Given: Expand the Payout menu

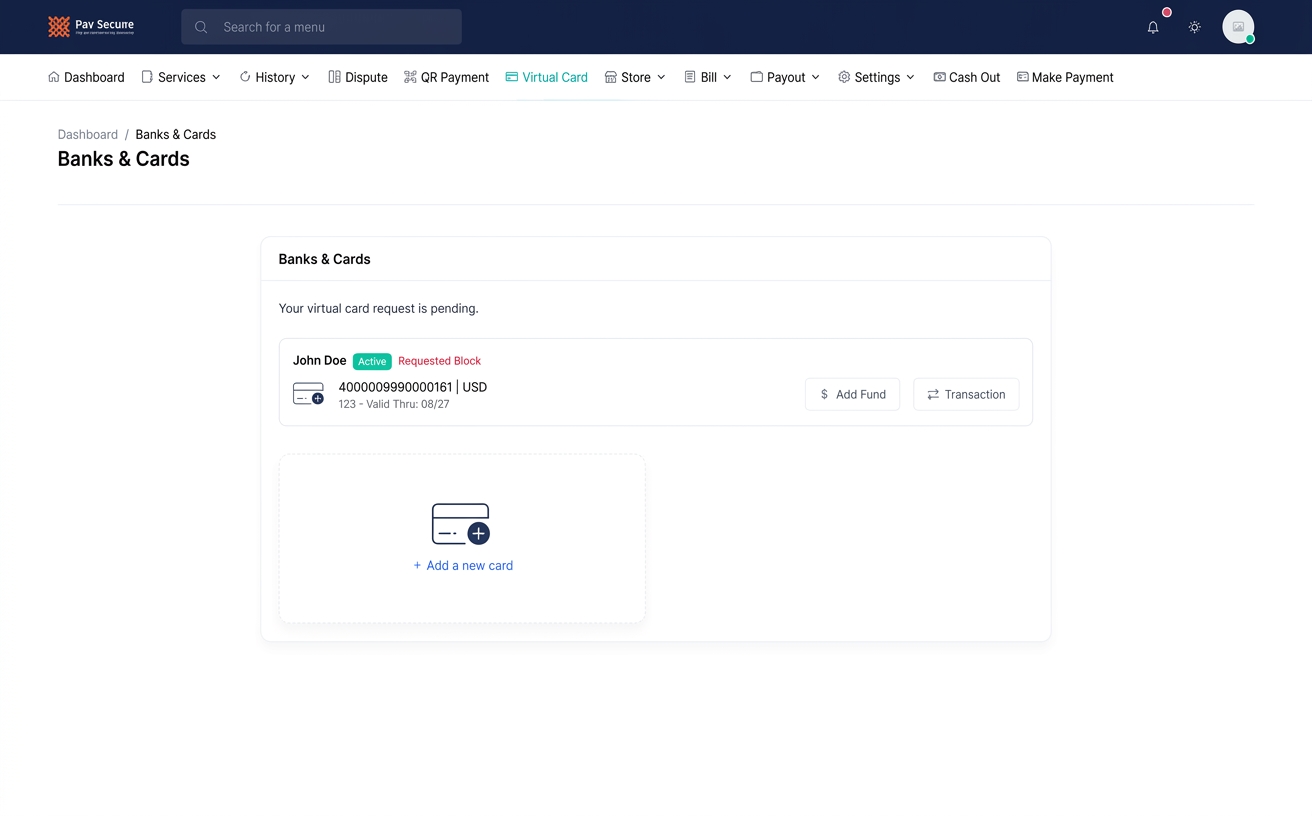Looking at the screenshot, I should (785, 77).
